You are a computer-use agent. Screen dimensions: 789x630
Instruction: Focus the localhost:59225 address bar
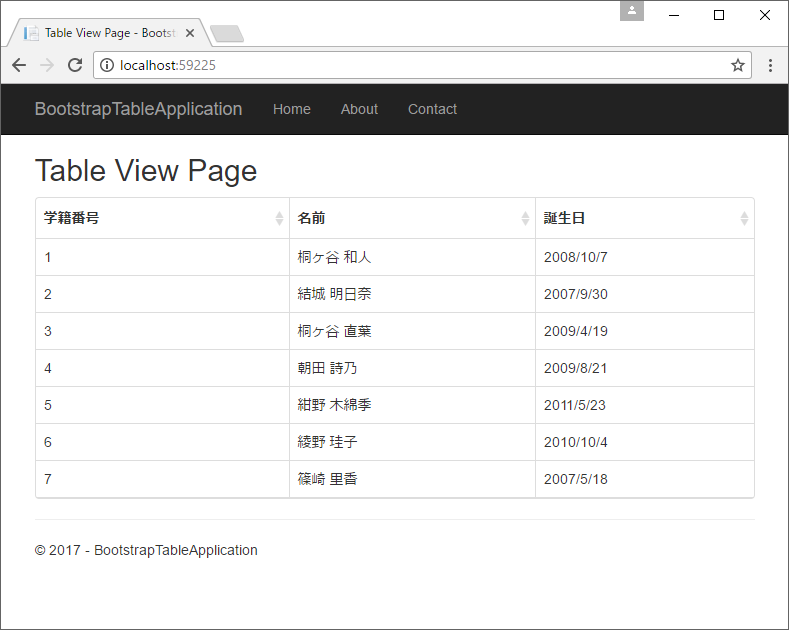tap(422, 65)
